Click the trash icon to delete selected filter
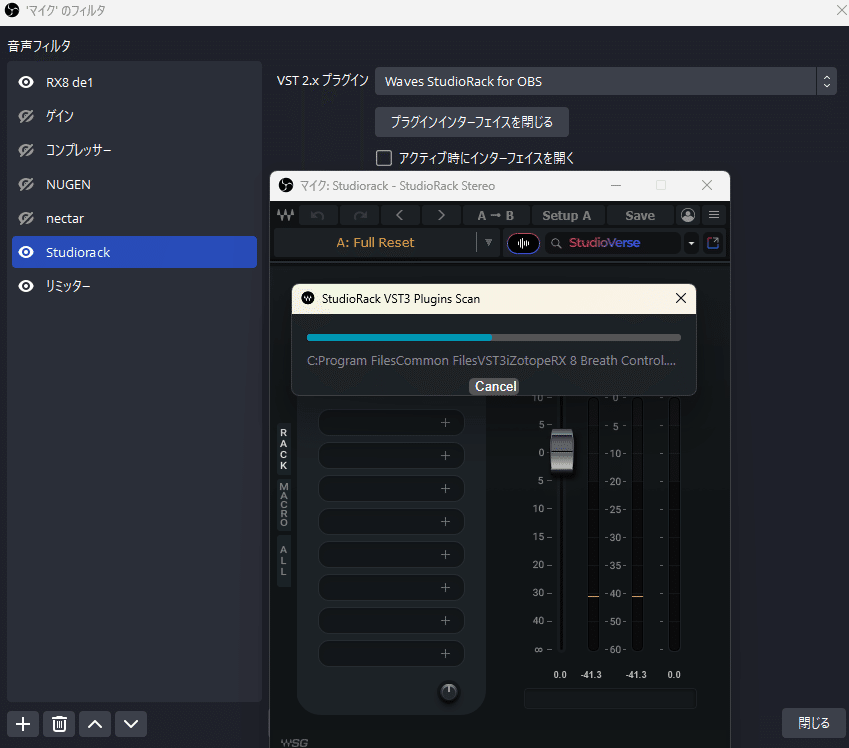This screenshot has width=849, height=748. click(x=58, y=723)
